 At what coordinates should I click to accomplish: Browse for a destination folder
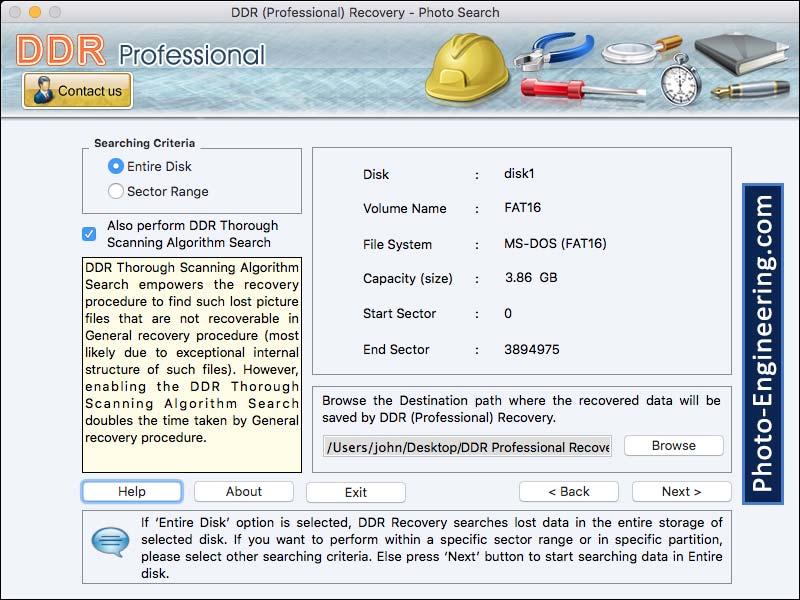click(672, 446)
